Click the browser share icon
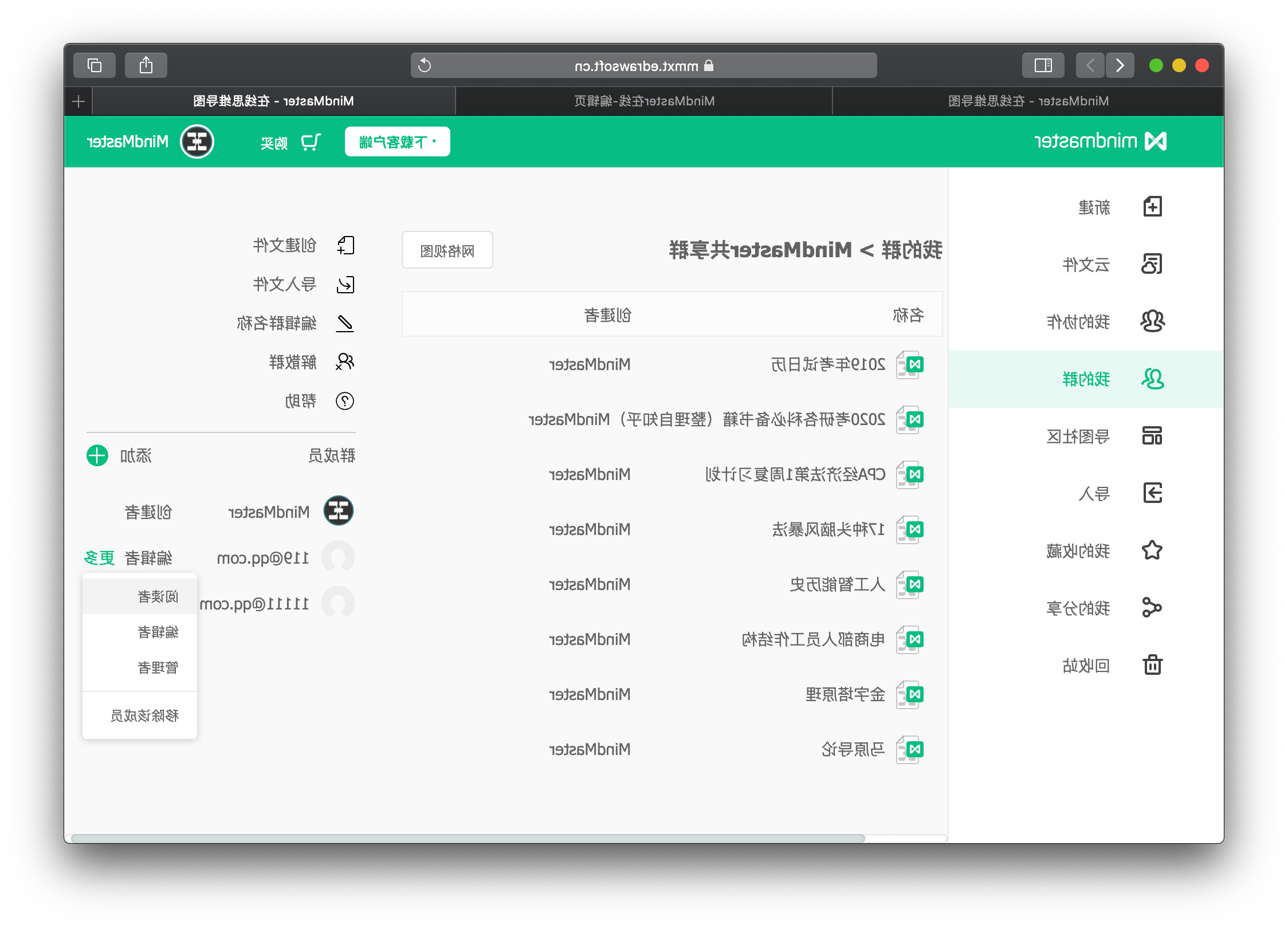The height and width of the screenshot is (928, 1288). [x=146, y=65]
